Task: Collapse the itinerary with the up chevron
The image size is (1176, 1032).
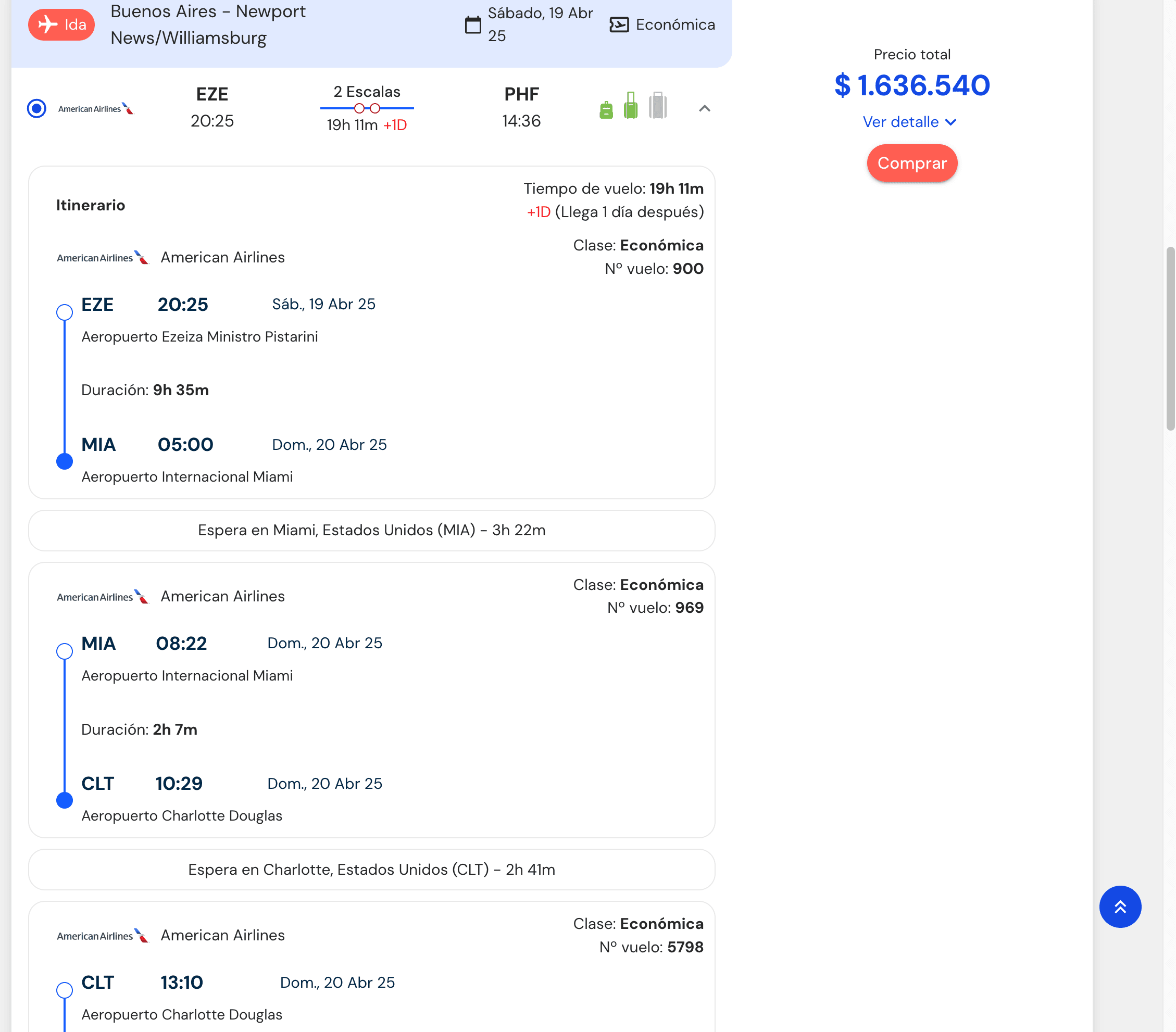Action: click(x=704, y=108)
